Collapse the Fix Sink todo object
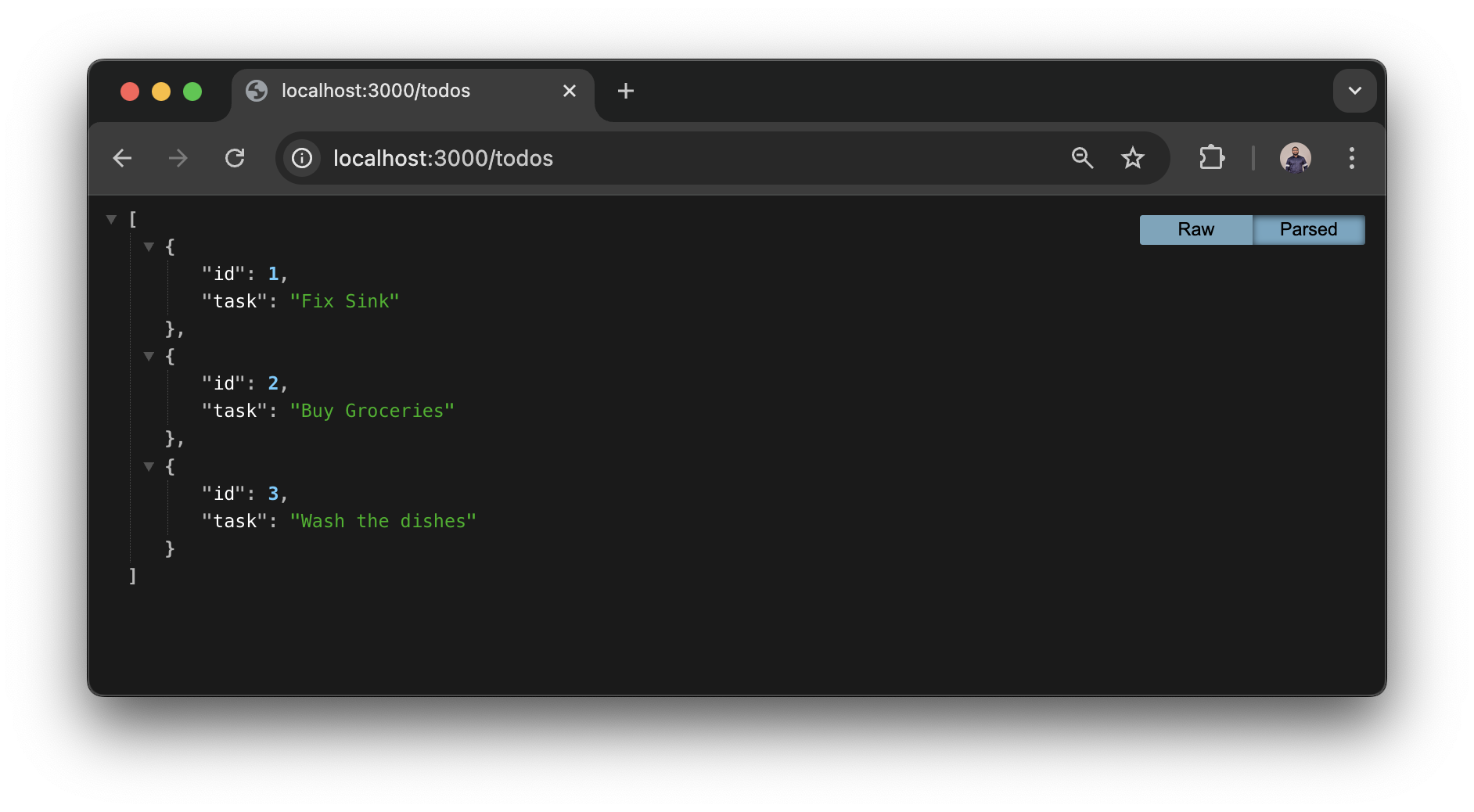This screenshot has height=812, width=1474. pos(149,246)
